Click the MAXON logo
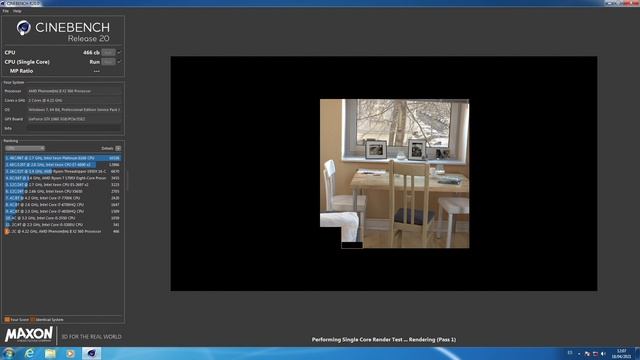Image resolution: width=640 pixels, height=360 pixels. [29, 334]
